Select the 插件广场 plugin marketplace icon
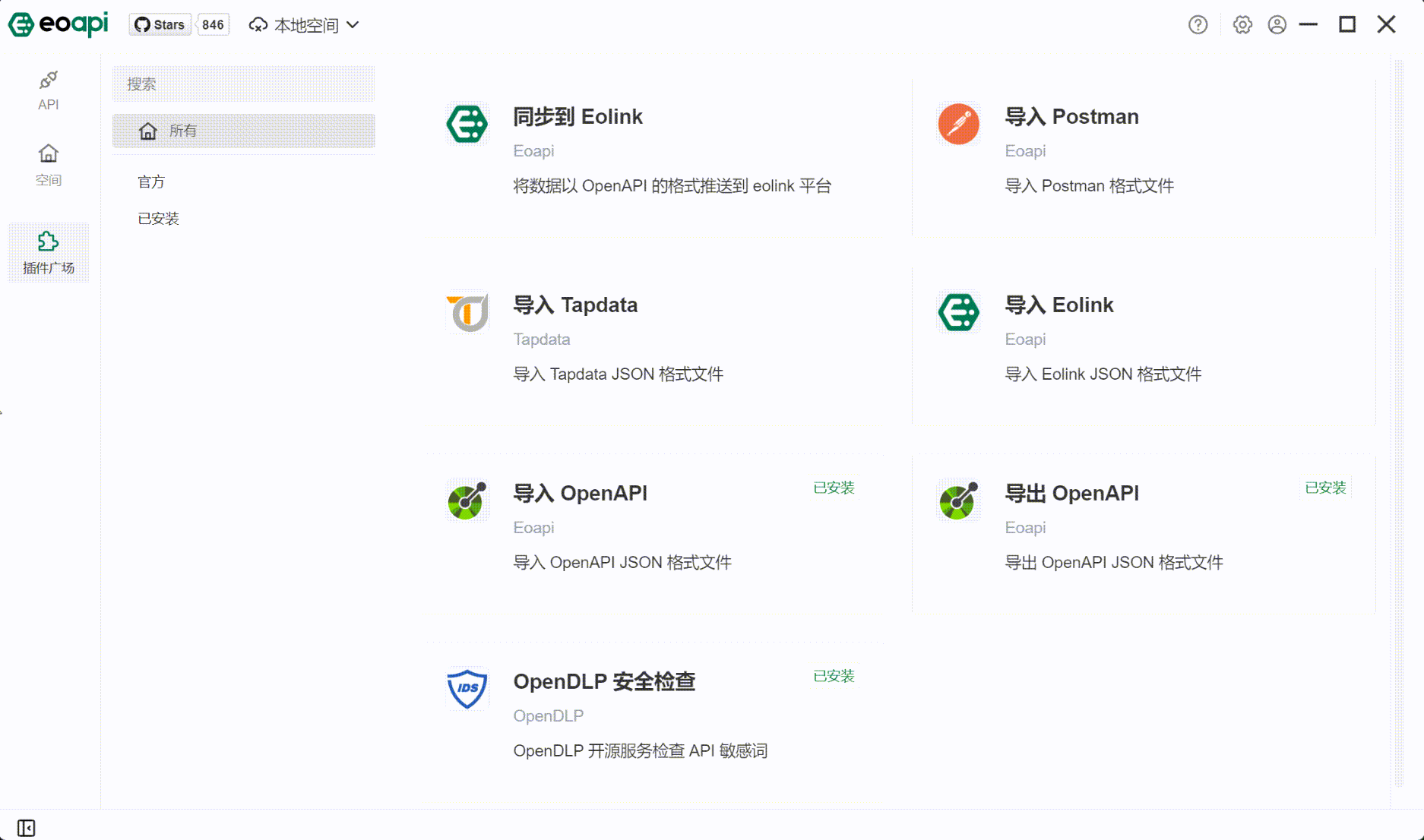The width and height of the screenshot is (1424, 840). click(x=48, y=252)
